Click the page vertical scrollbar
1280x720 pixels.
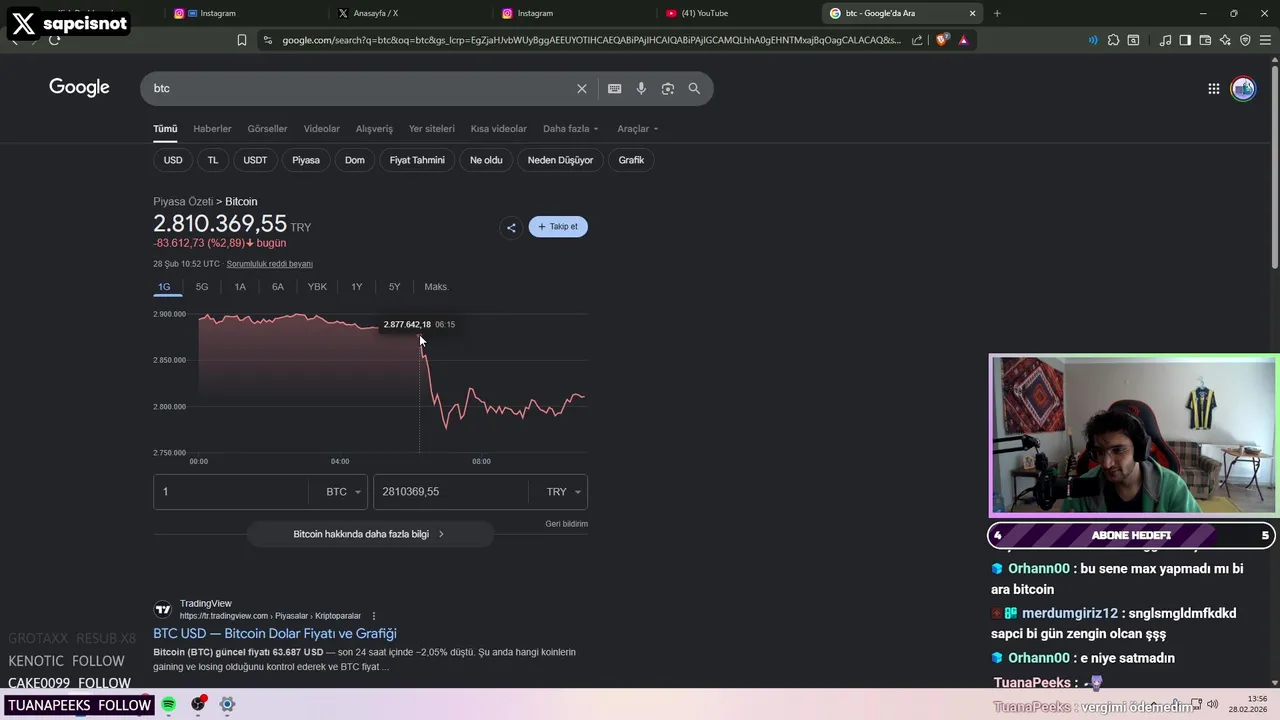point(1275,165)
